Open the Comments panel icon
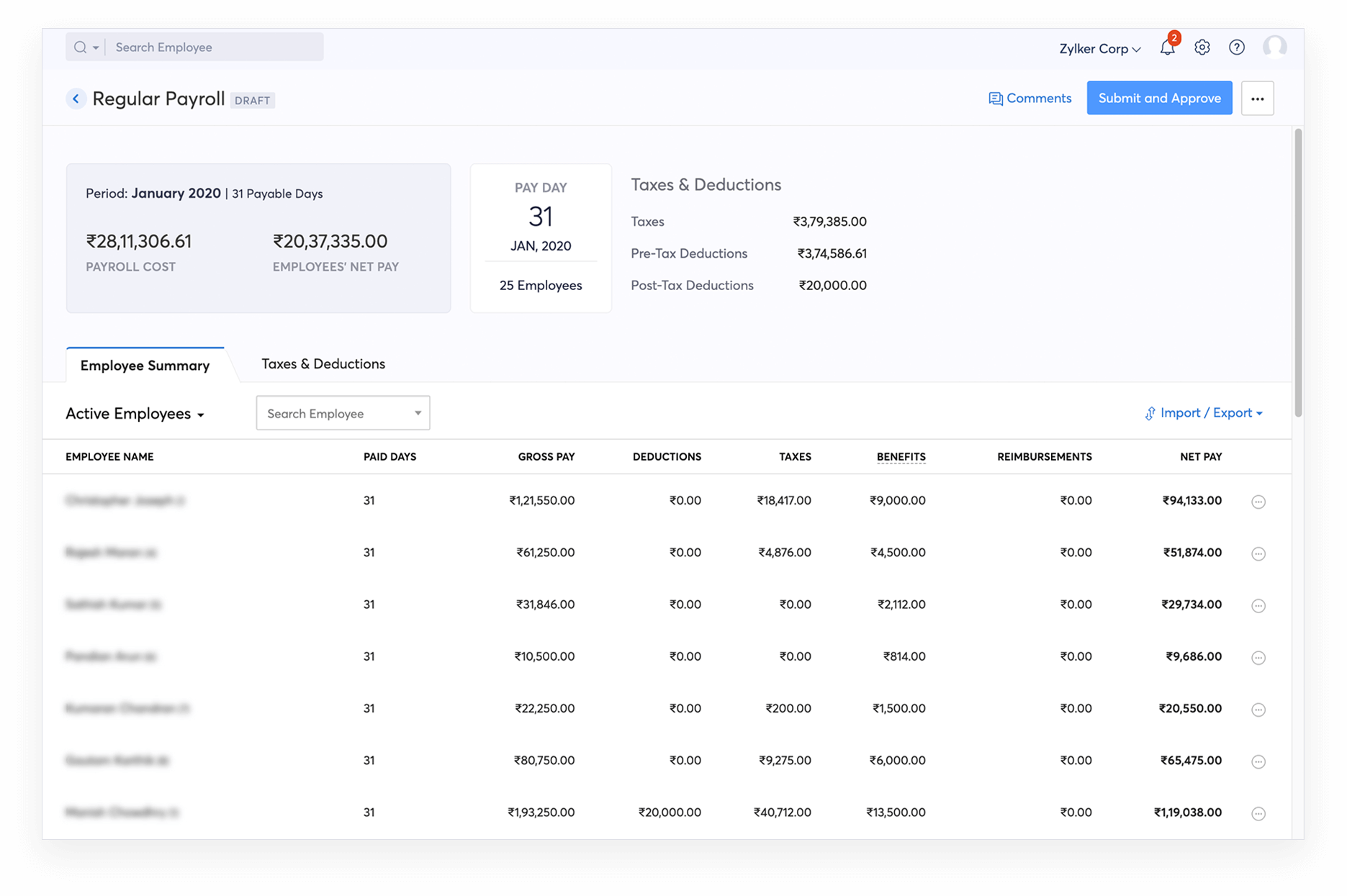Screen dimensions: 1347x896 pyautogui.click(x=1030, y=98)
